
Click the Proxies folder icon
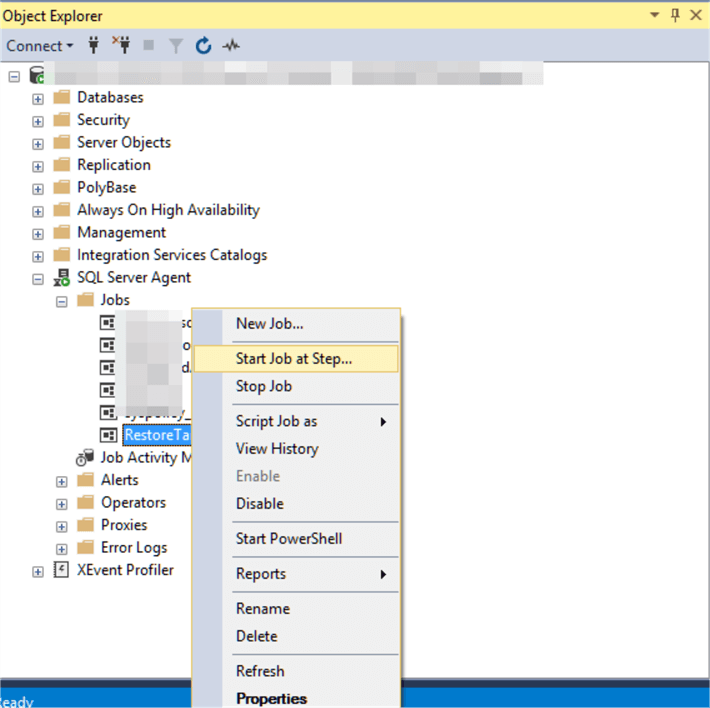point(86,525)
